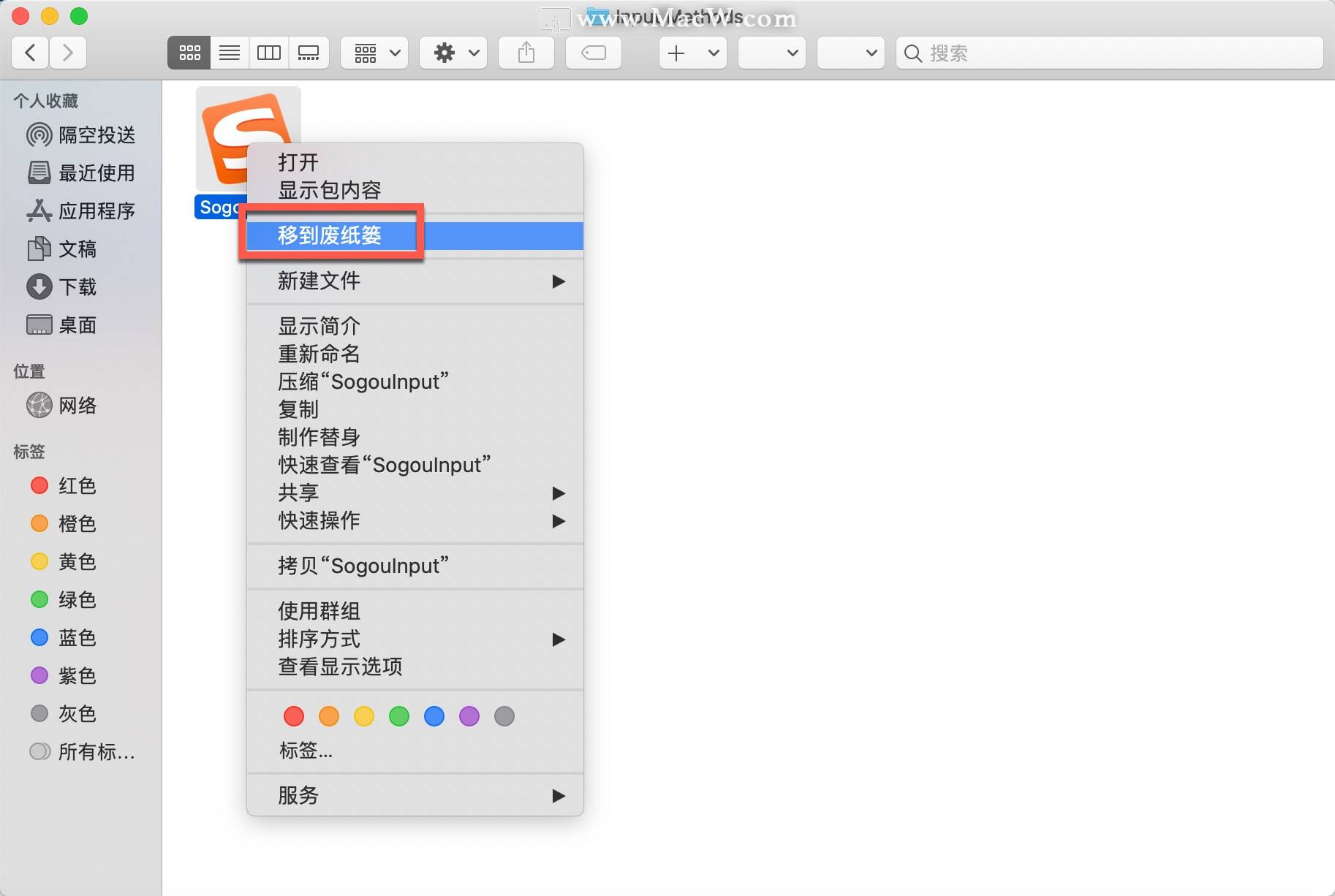Click the Edit Tags toolbar button
This screenshot has height=896, width=1335.
594,53
